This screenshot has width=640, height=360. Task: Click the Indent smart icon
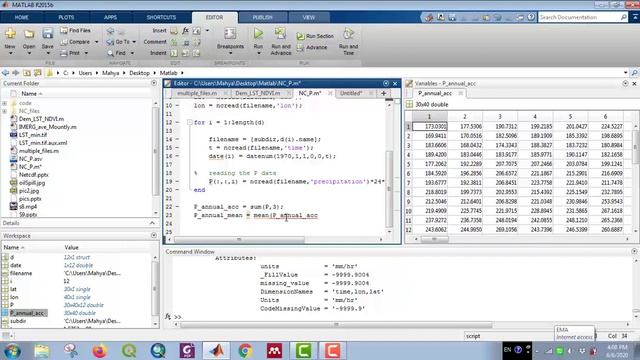pyautogui.click(x=174, y=53)
